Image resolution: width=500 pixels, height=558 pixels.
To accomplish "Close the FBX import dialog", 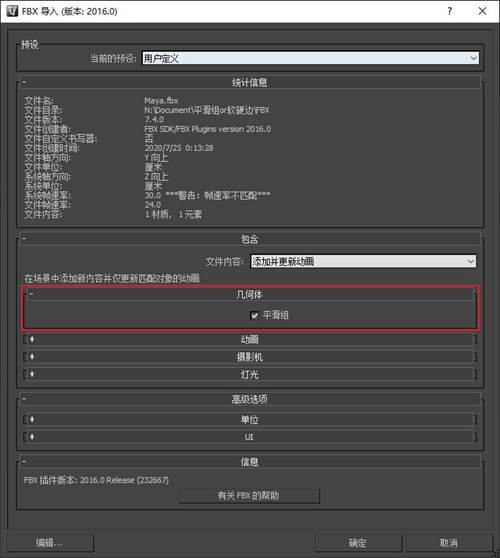I will point(482,11).
